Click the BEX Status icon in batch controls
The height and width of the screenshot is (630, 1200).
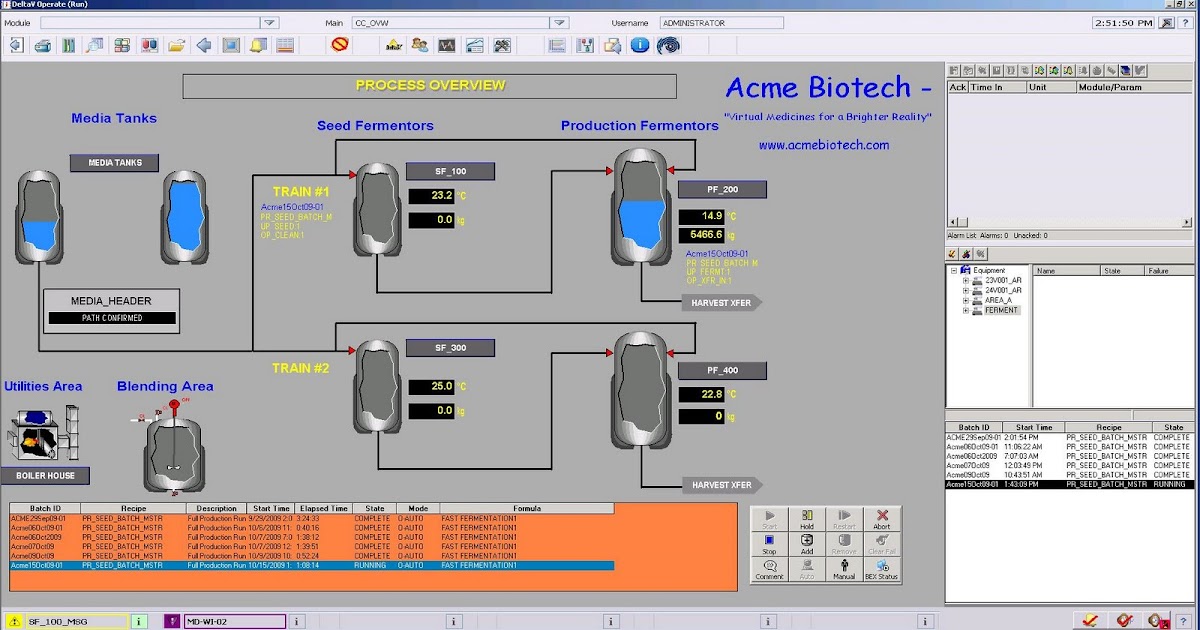(x=881, y=569)
